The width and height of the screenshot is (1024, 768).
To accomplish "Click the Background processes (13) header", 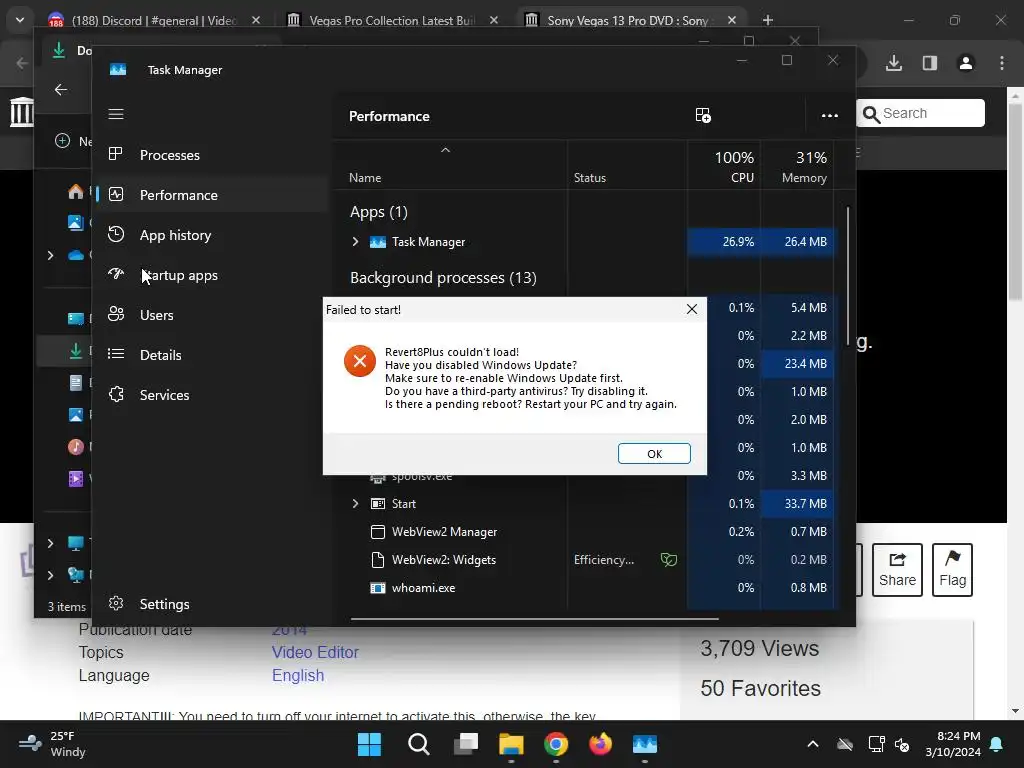I will pyautogui.click(x=443, y=278).
